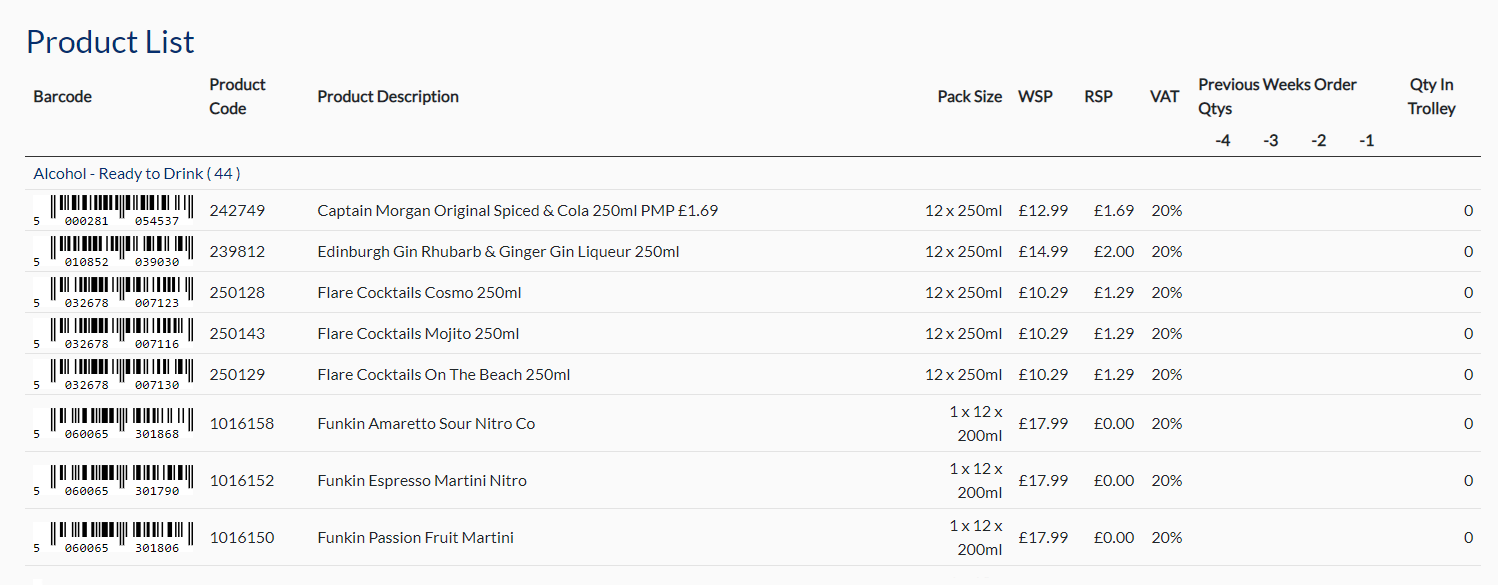Click the Product Description column header
Image resolution: width=1498 pixels, height=585 pixels.
388,97
